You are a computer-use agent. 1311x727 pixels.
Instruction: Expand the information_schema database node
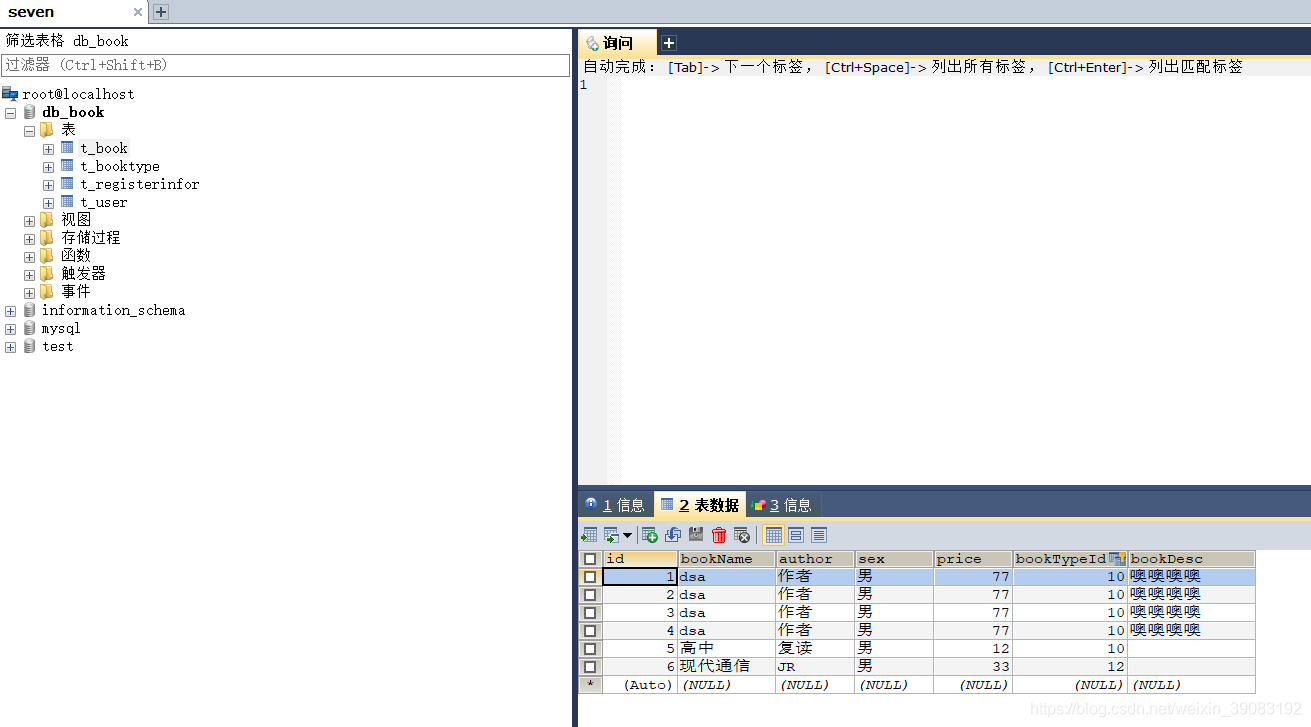(10, 311)
